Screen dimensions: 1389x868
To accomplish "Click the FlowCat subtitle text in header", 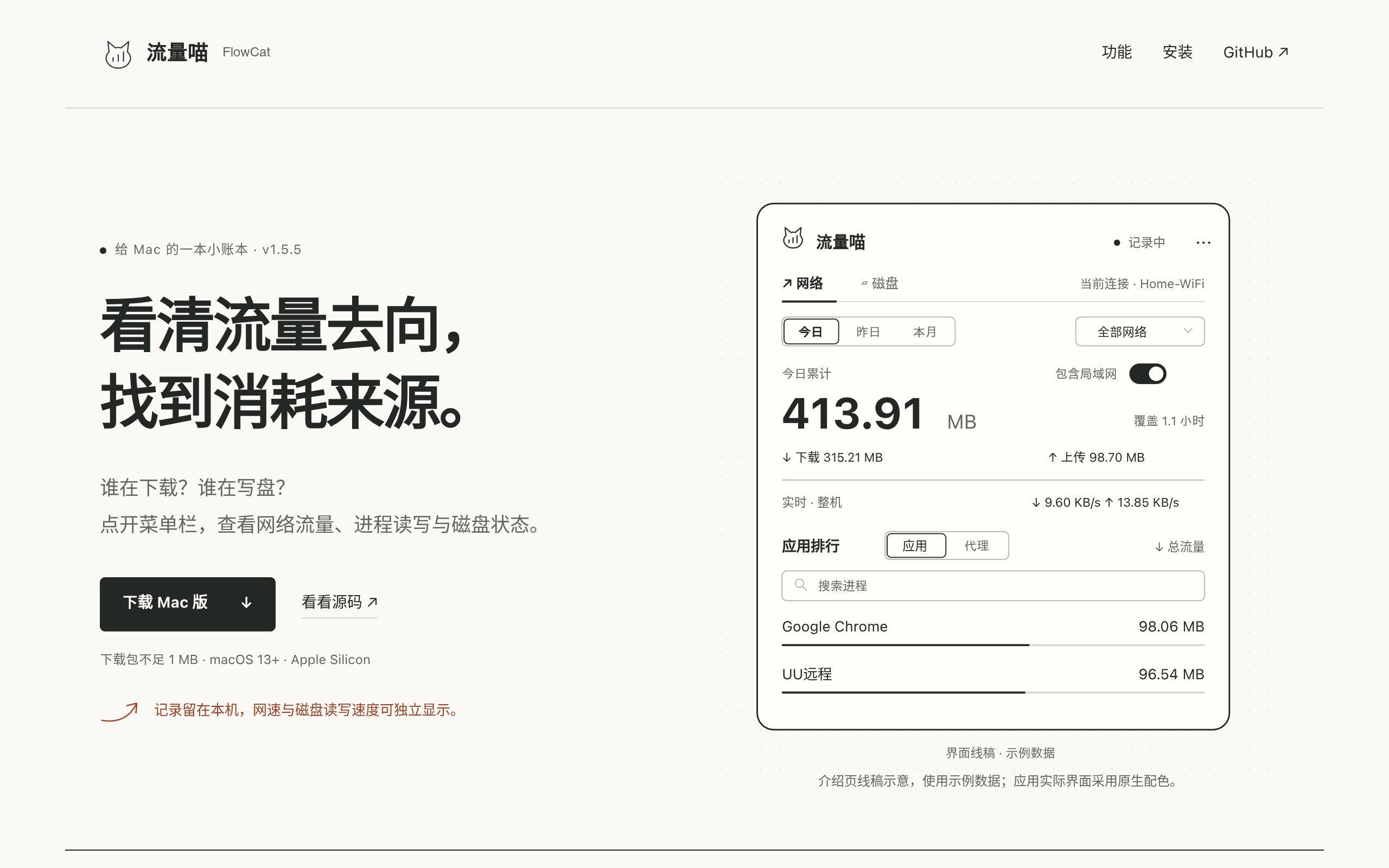I will point(246,52).
